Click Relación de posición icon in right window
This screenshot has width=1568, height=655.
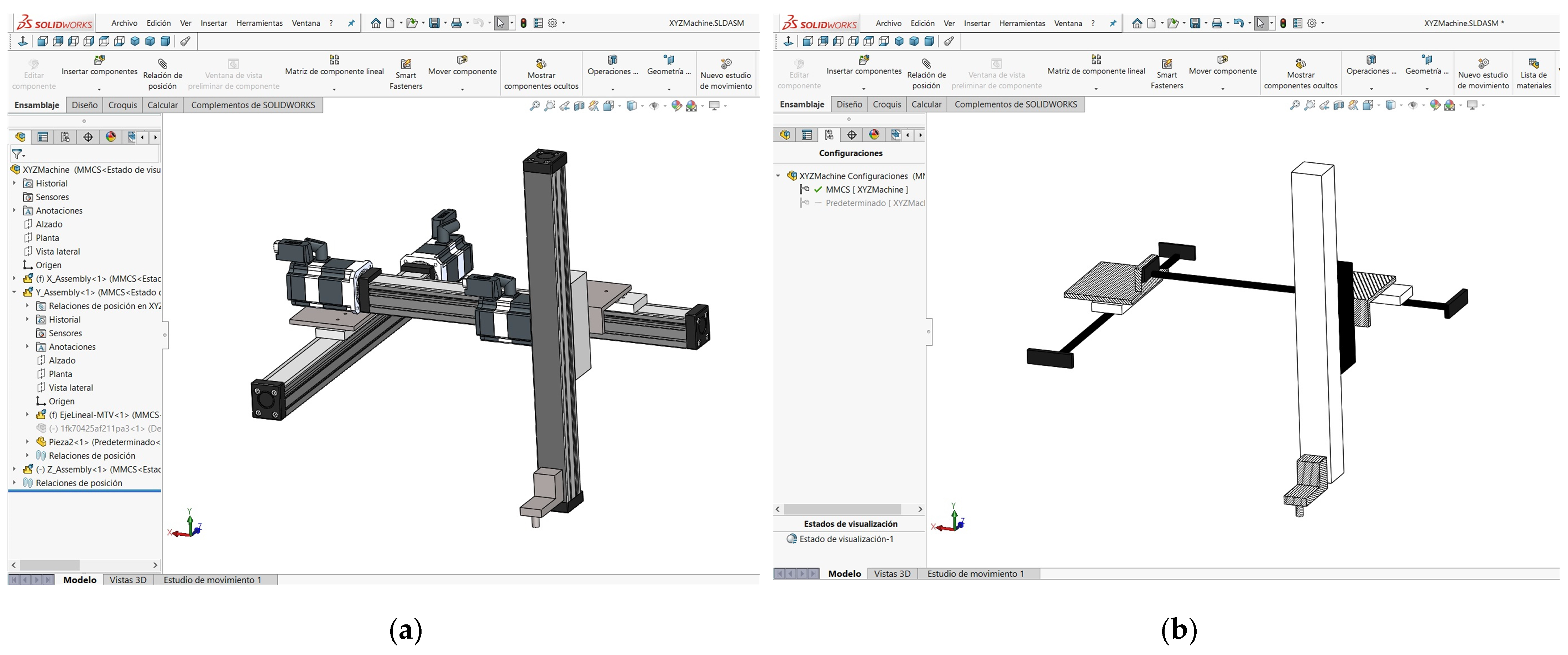click(926, 63)
